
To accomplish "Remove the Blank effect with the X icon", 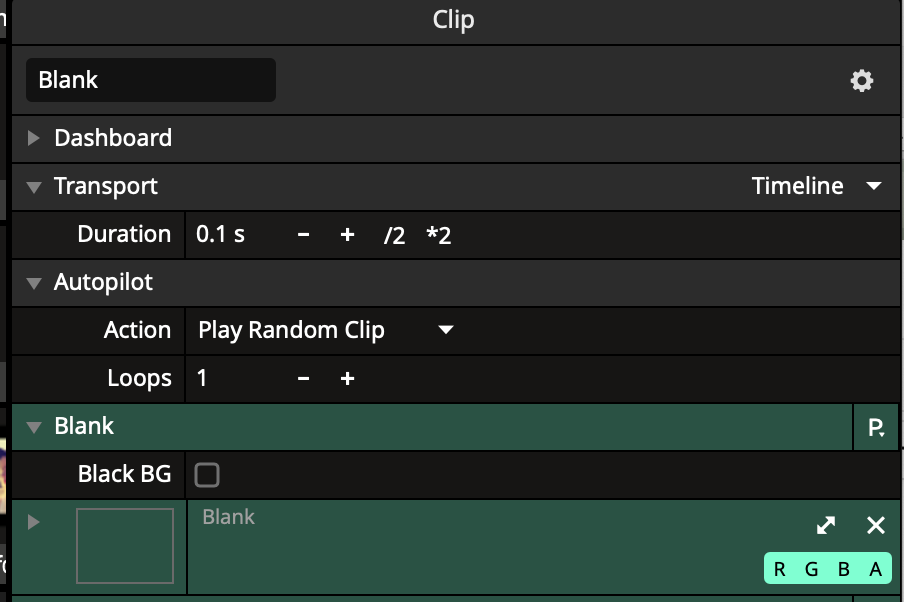I will (x=876, y=525).
